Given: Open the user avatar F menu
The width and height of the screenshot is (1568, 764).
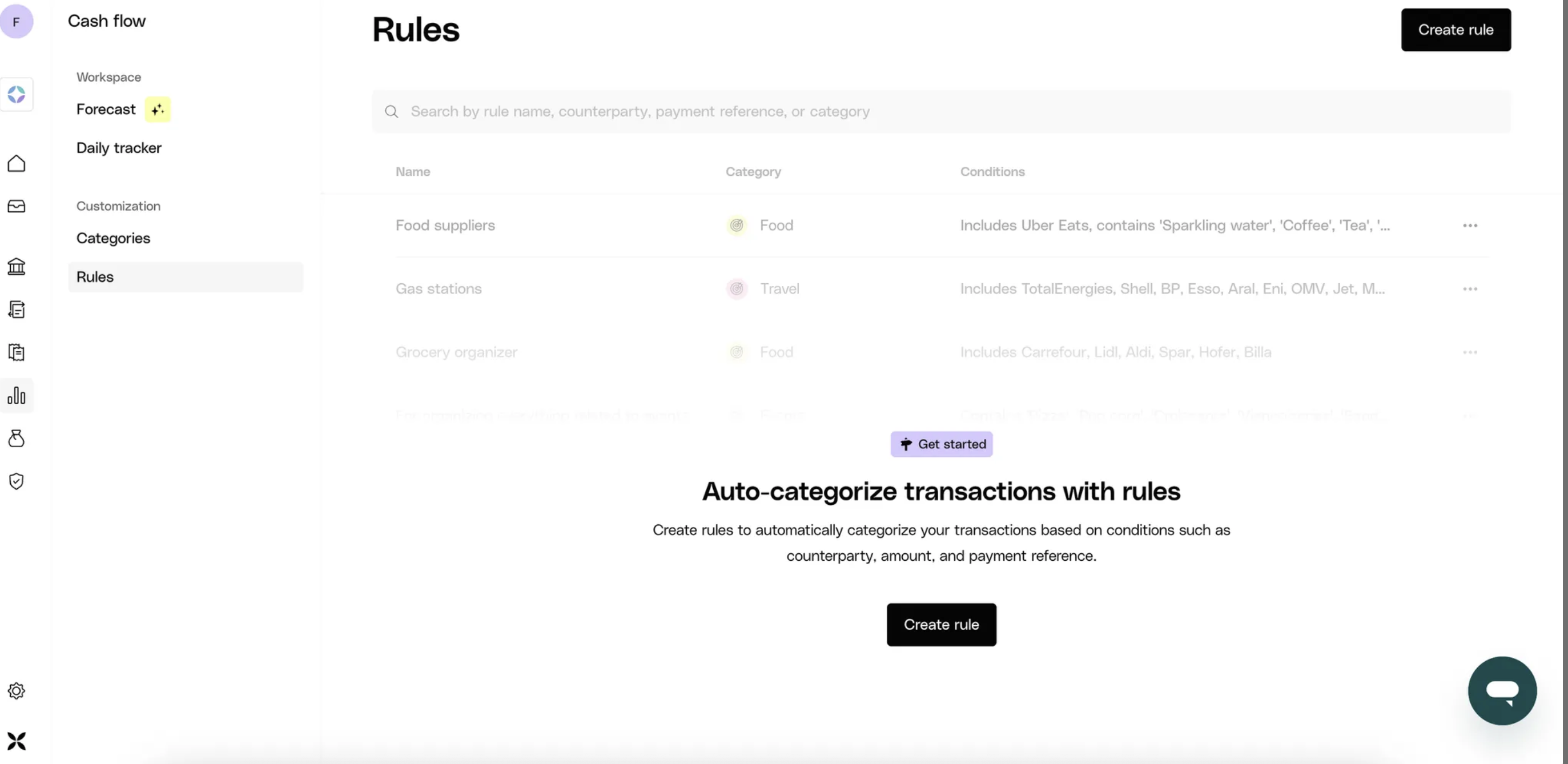Looking at the screenshot, I should (x=17, y=21).
